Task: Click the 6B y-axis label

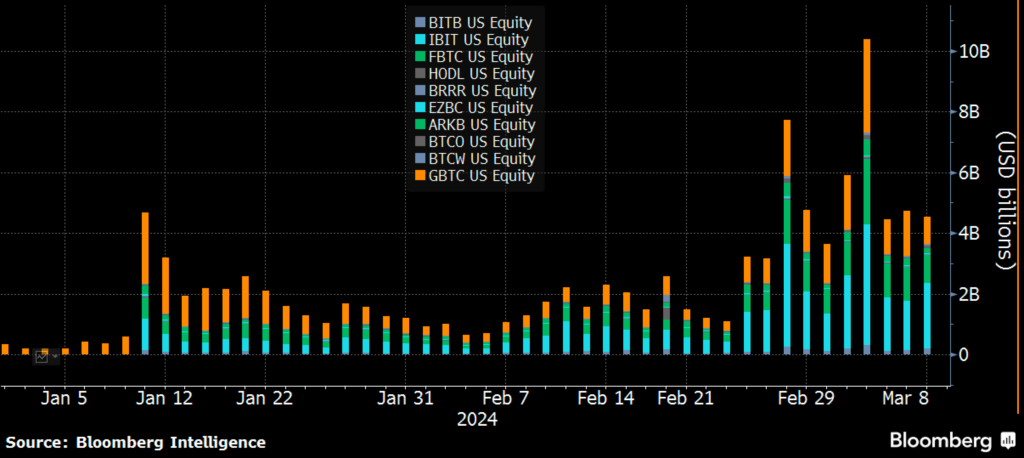Action: pyautogui.click(x=968, y=173)
